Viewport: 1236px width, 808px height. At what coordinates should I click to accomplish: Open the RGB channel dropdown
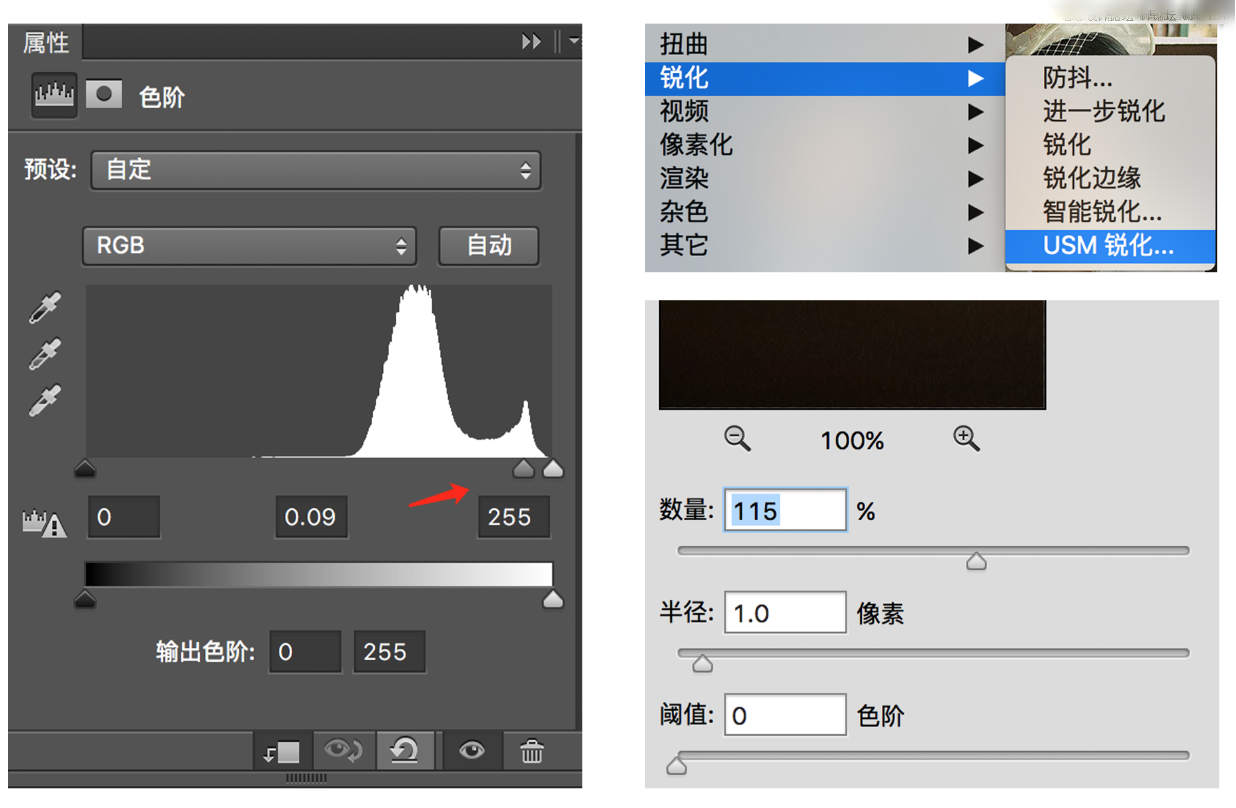pos(249,245)
